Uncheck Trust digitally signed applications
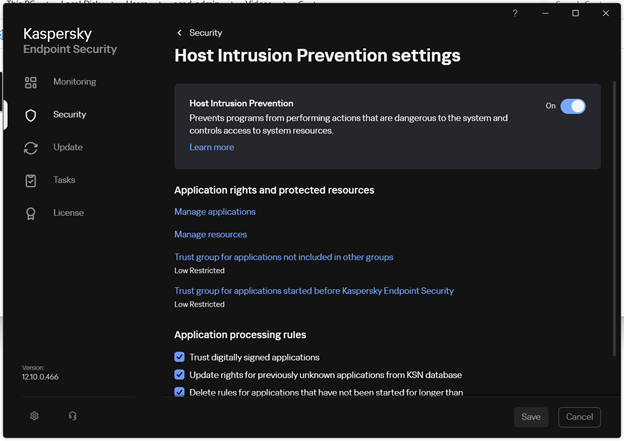 coord(180,357)
